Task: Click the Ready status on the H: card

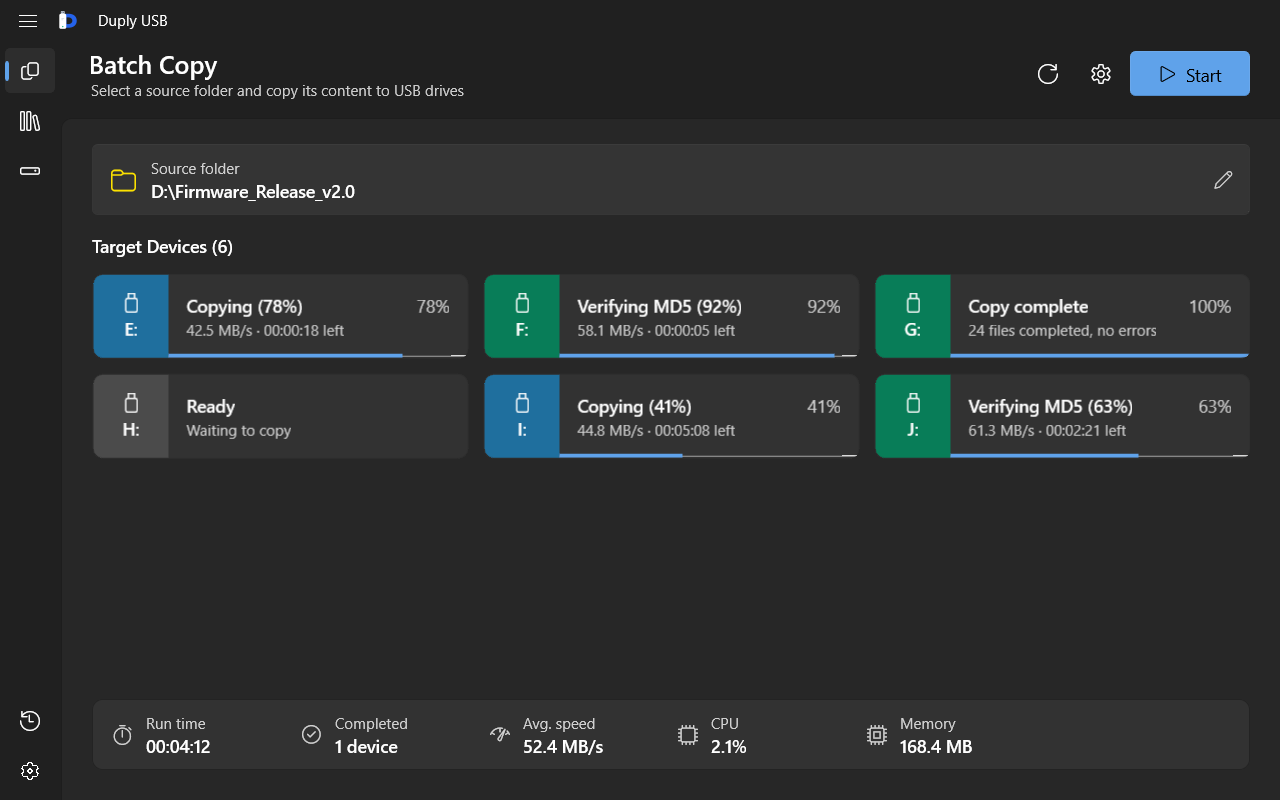Action: pyautogui.click(x=211, y=407)
